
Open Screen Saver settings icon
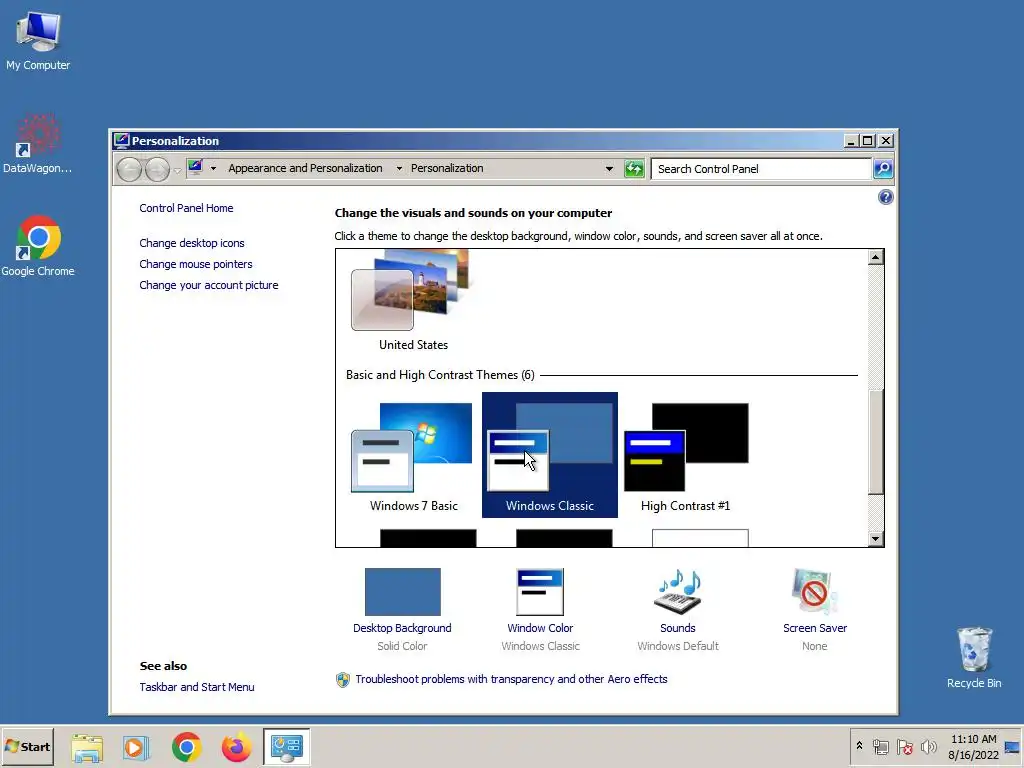pos(814,592)
